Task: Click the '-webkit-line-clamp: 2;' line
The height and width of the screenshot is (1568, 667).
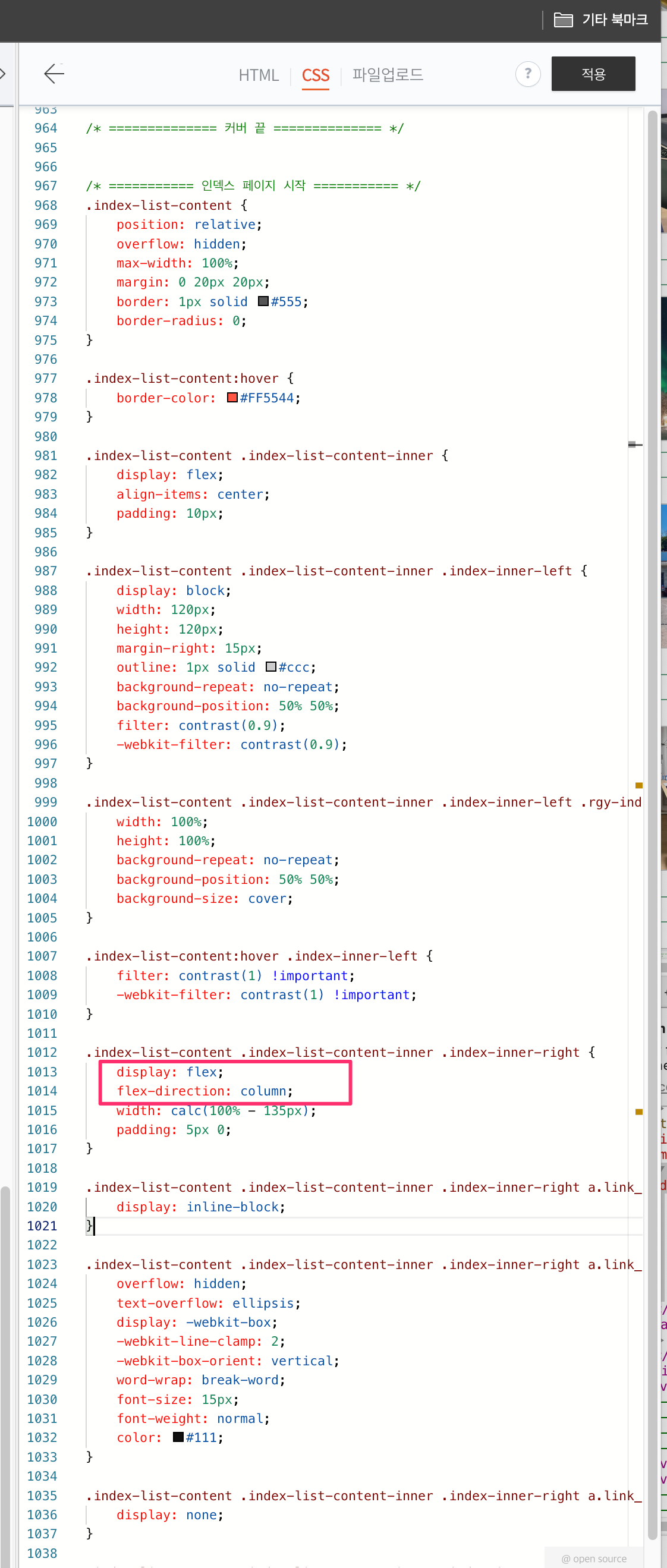Action: click(201, 1342)
